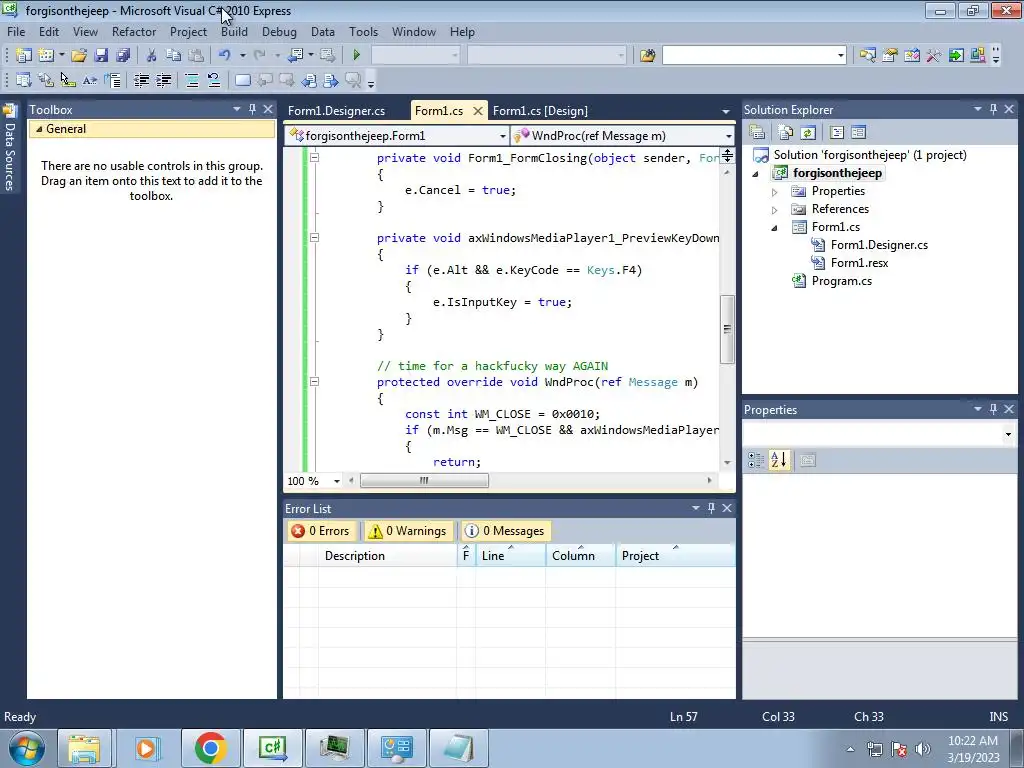The width and height of the screenshot is (1024, 768).
Task: Uncomment the selected lines icon
Action: (x=214, y=80)
